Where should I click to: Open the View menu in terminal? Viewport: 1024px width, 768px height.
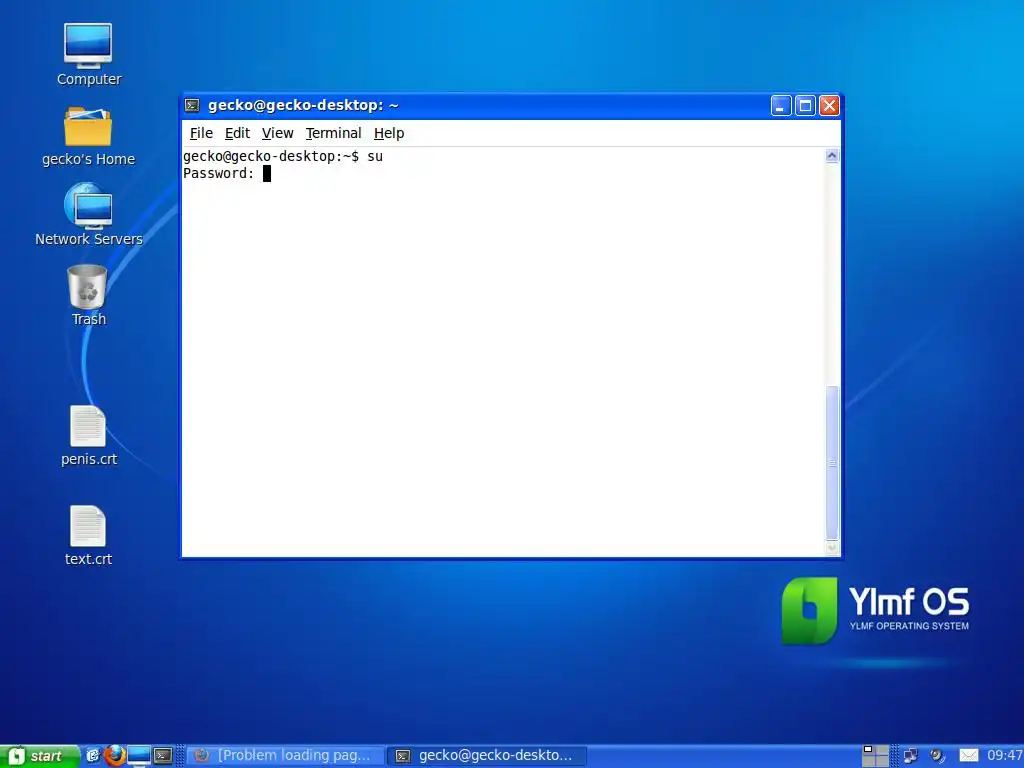point(278,133)
